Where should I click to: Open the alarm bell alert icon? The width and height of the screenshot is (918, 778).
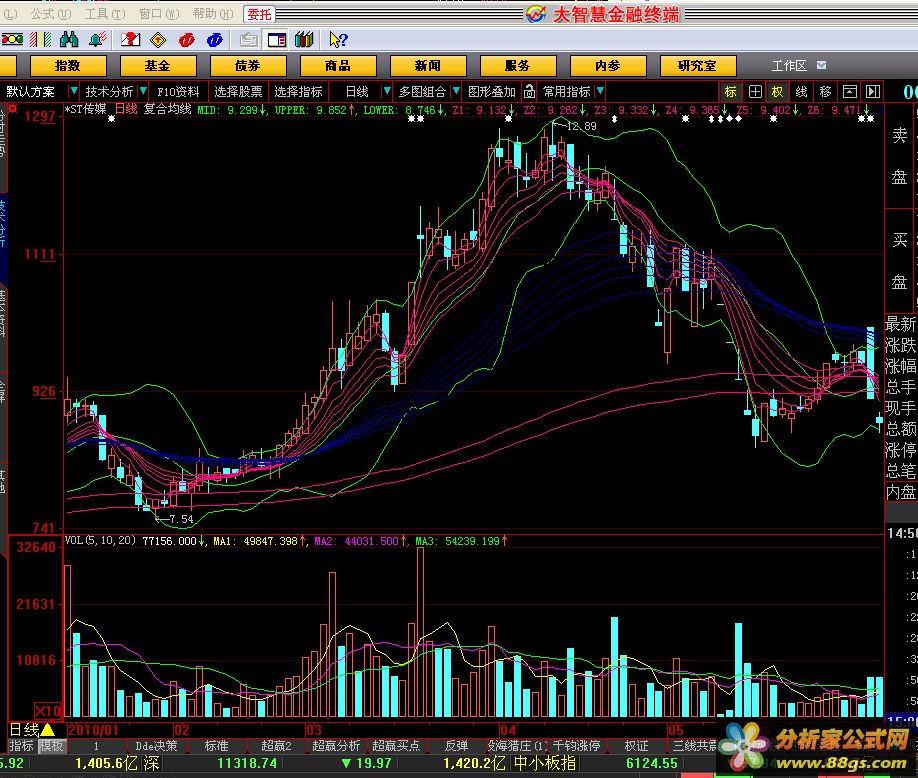click(97, 39)
